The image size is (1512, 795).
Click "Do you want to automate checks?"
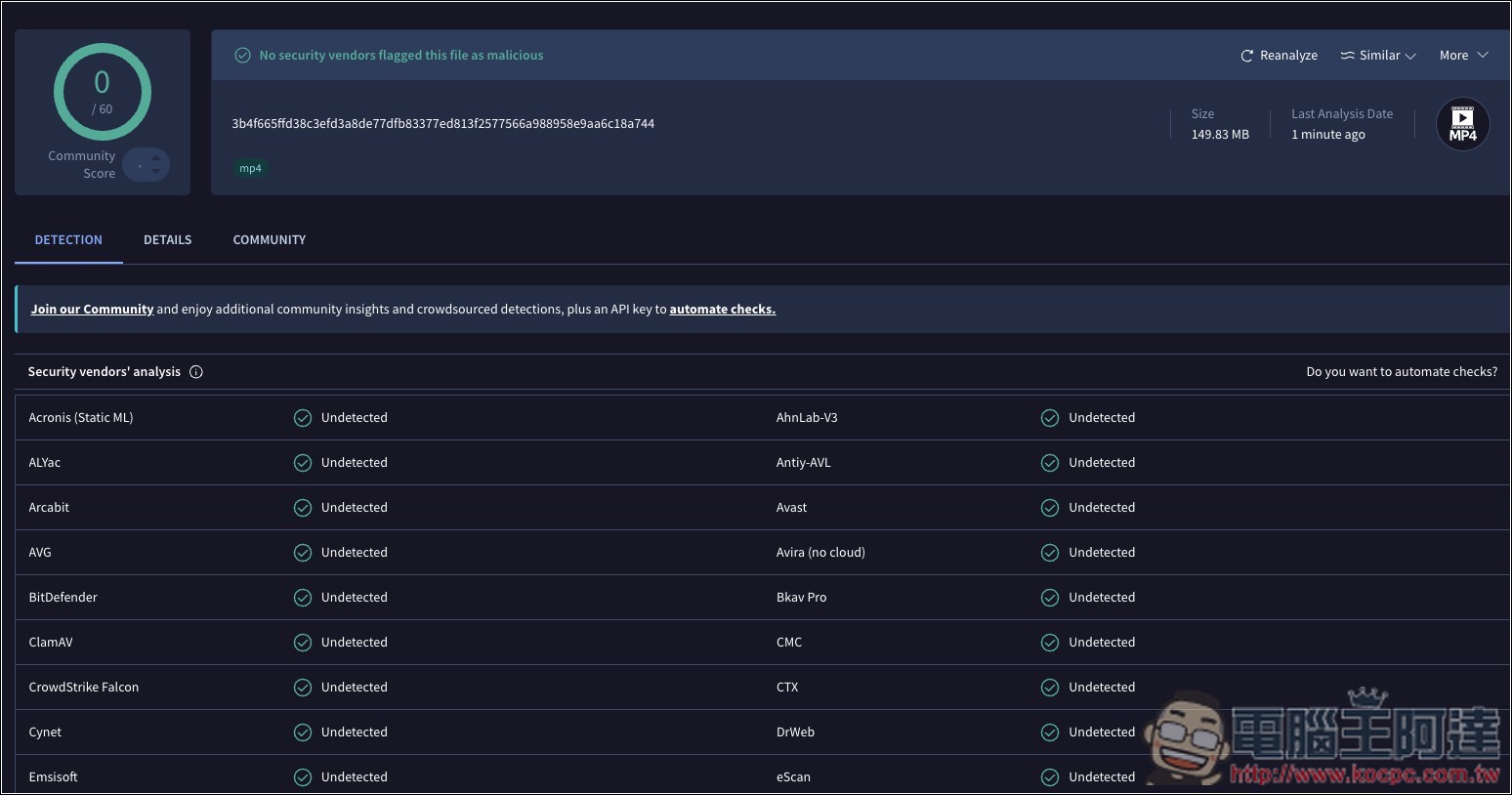[x=1402, y=372]
